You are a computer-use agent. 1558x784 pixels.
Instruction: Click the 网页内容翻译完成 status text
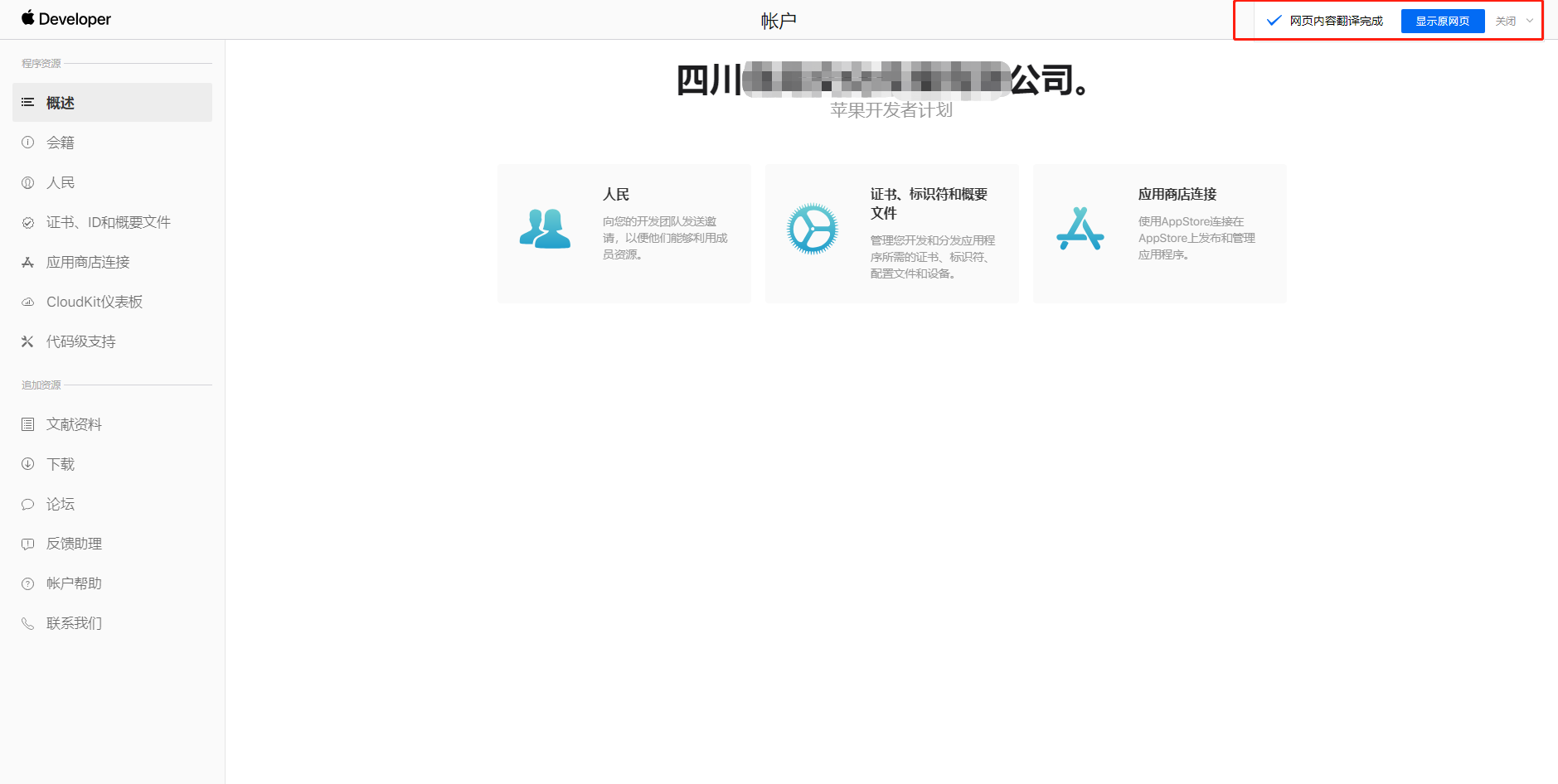tap(1337, 21)
